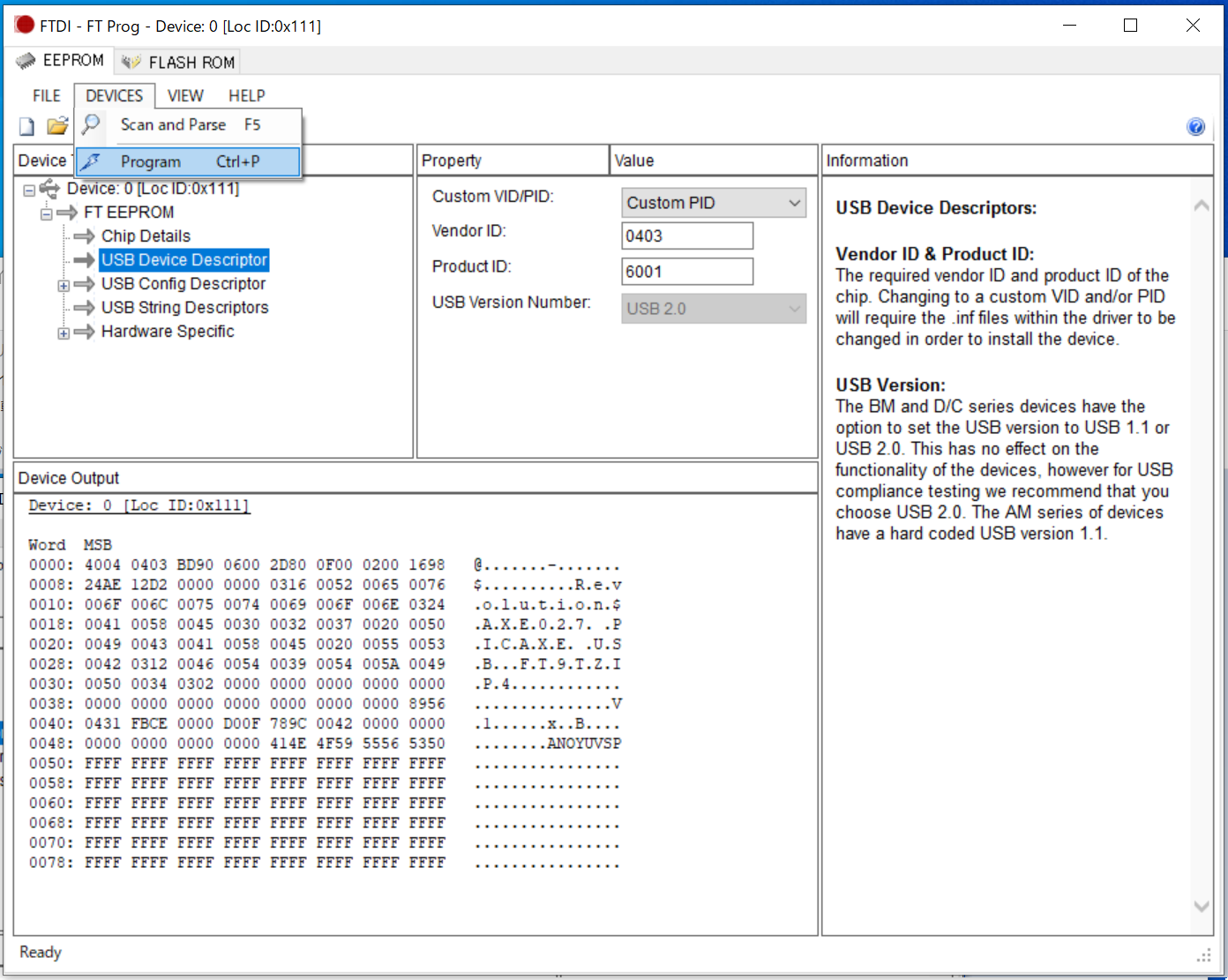Switch to the FLASH ROM tab
The height and width of the screenshot is (980, 1228).
[x=179, y=62]
